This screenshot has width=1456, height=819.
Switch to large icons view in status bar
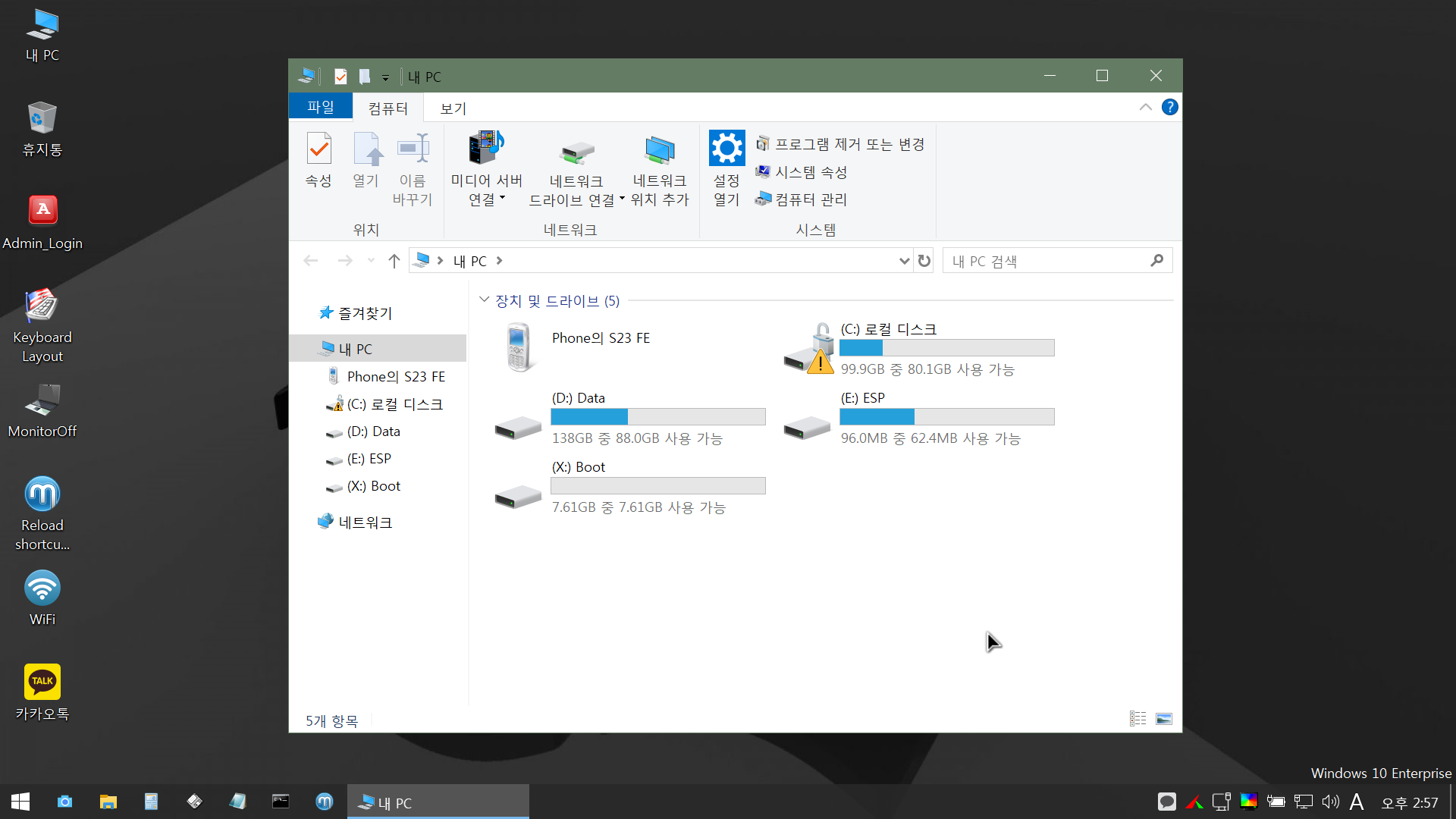pos(1164,719)
